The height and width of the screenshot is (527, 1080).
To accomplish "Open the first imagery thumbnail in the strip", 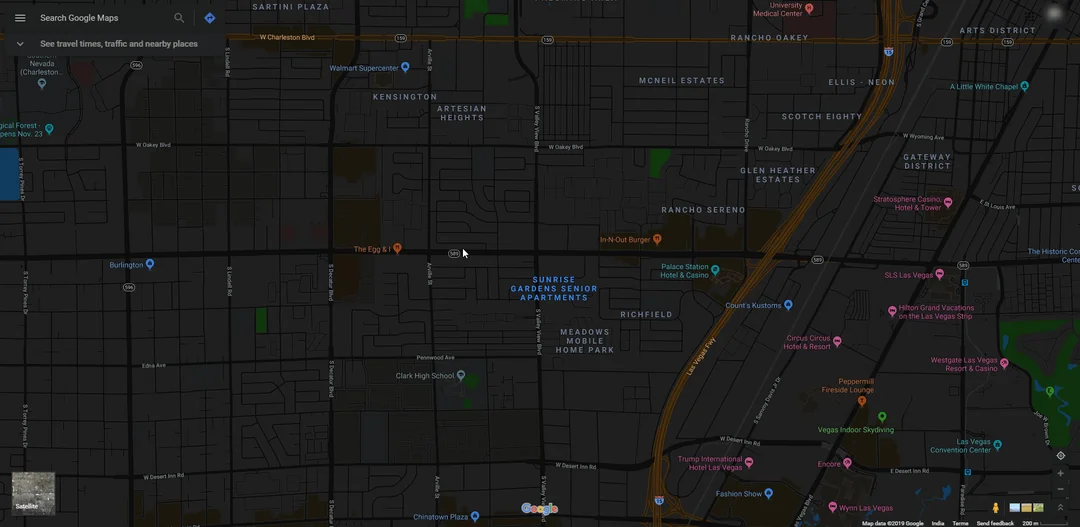I will [x=1015, y=508].
